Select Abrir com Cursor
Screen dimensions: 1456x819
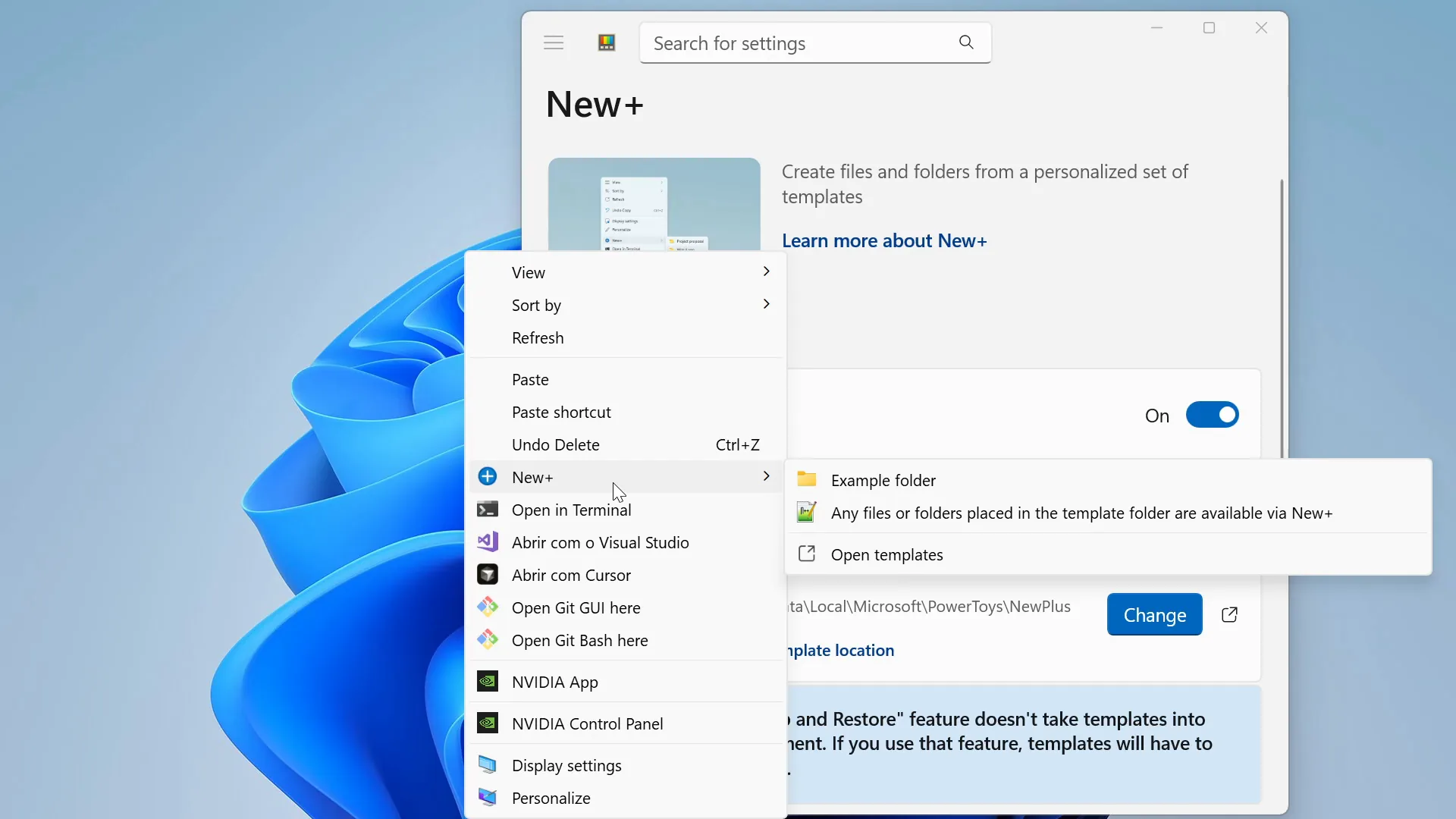tap(626, 575)
